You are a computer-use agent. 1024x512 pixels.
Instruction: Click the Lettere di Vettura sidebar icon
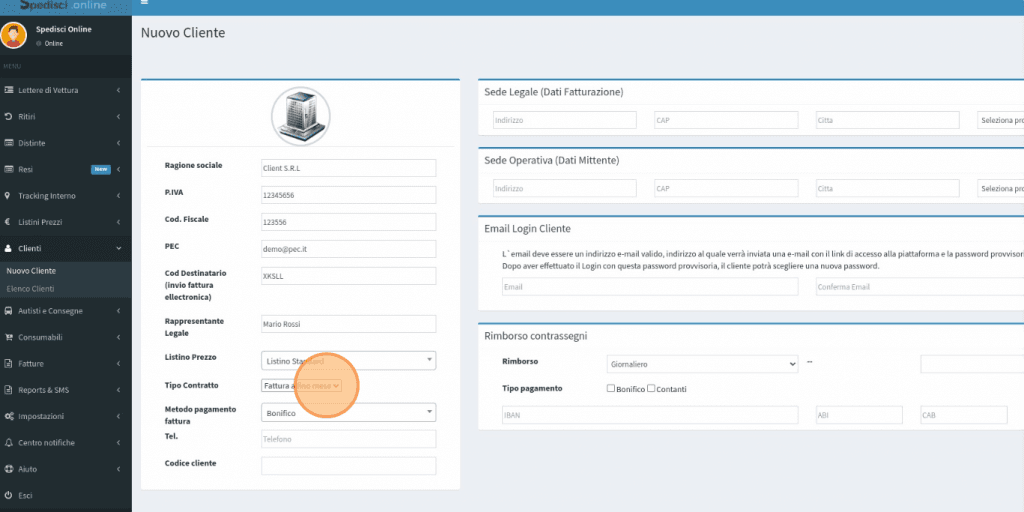click(x=9, y=90)
